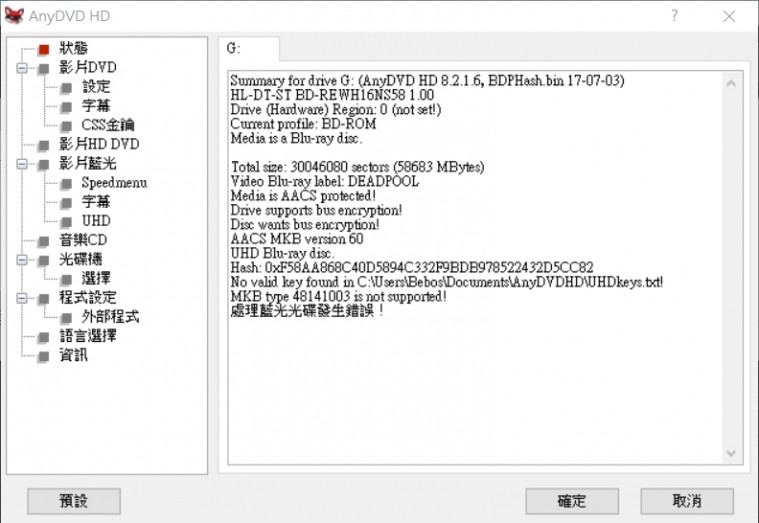The image size is (759, 523).
Task: Collapse the 影片DVD tree node
Action: (20, 68)
